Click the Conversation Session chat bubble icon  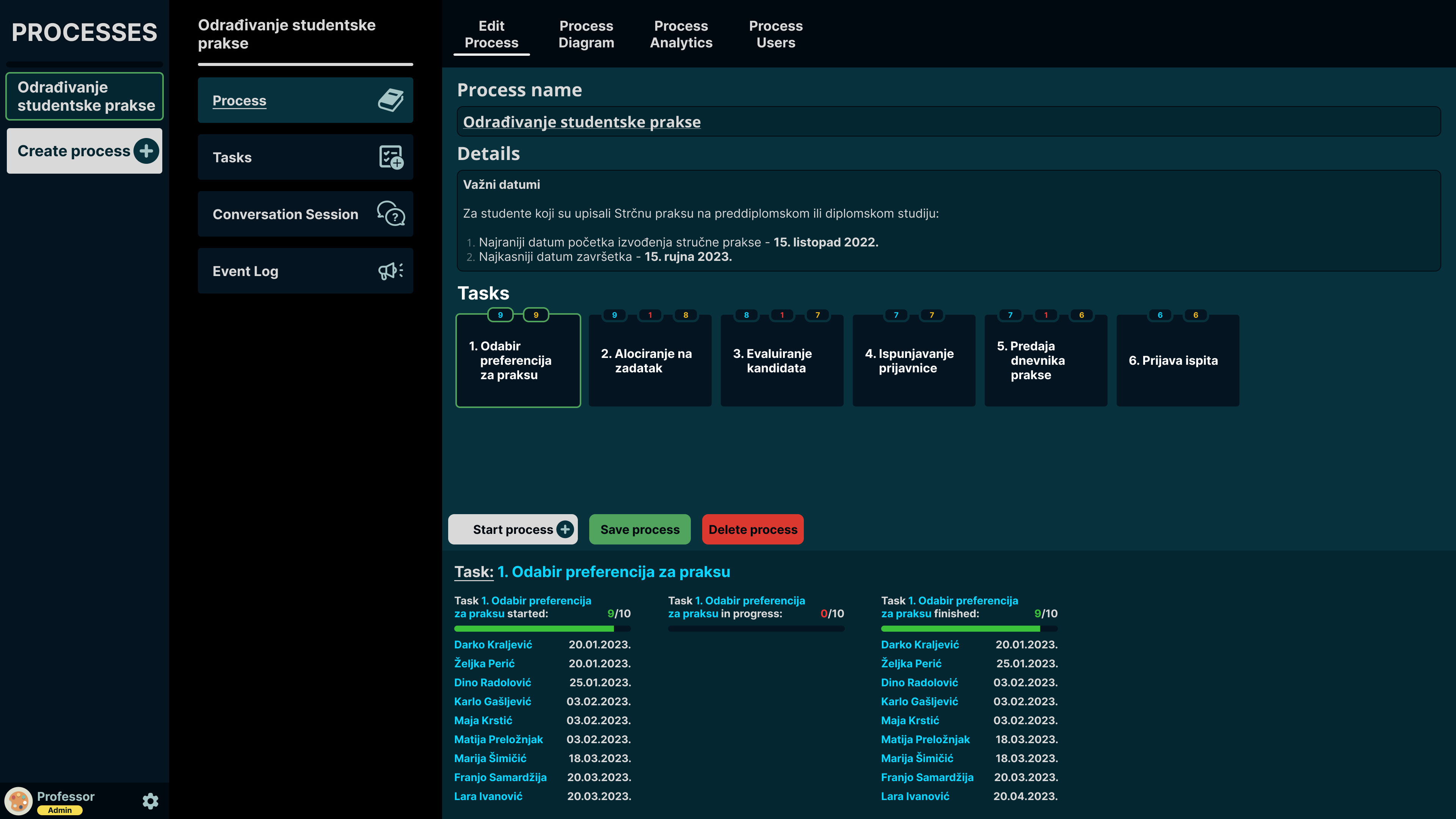pos(391,213)
